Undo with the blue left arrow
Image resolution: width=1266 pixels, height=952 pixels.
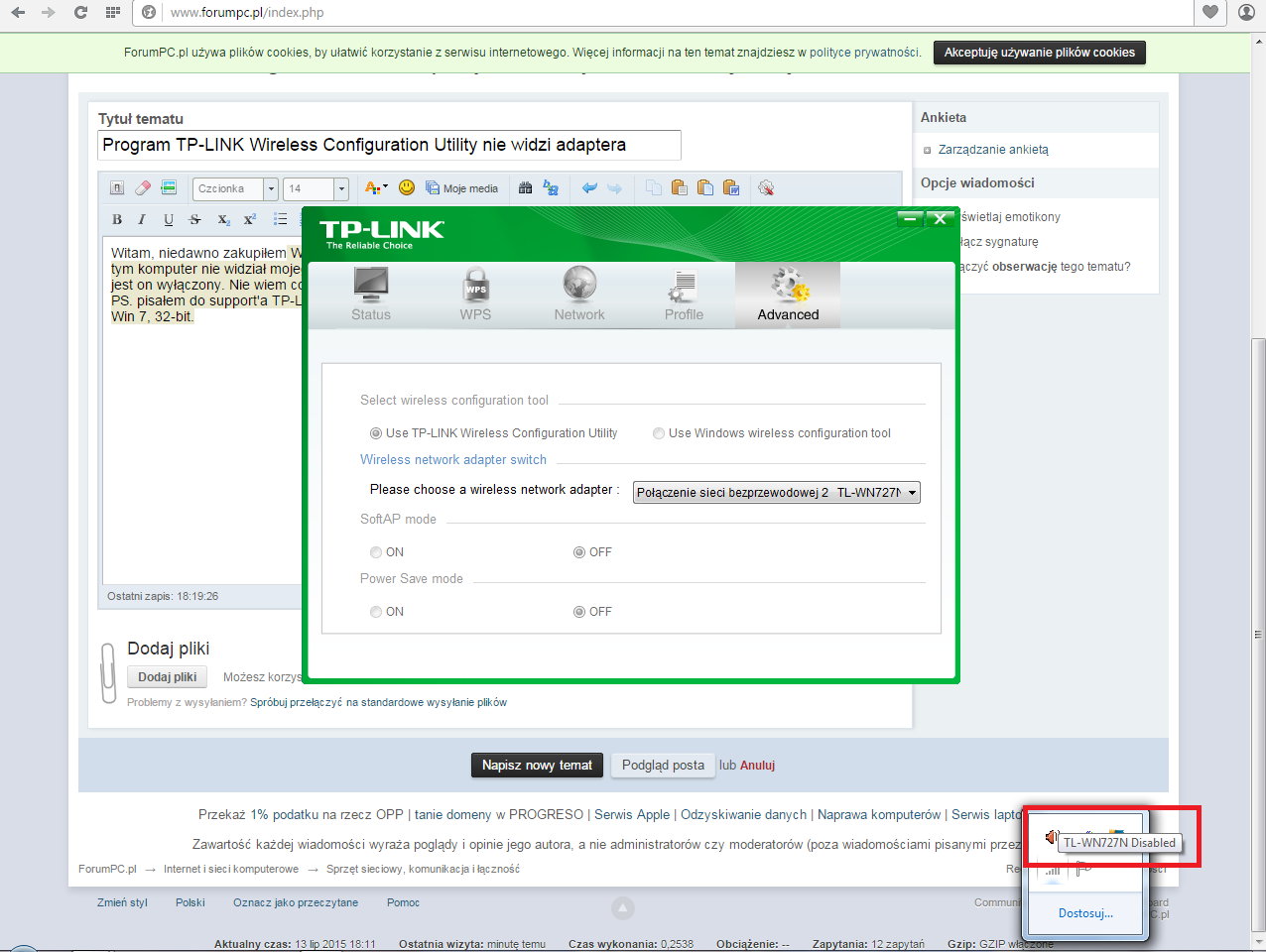click(589, 187)
